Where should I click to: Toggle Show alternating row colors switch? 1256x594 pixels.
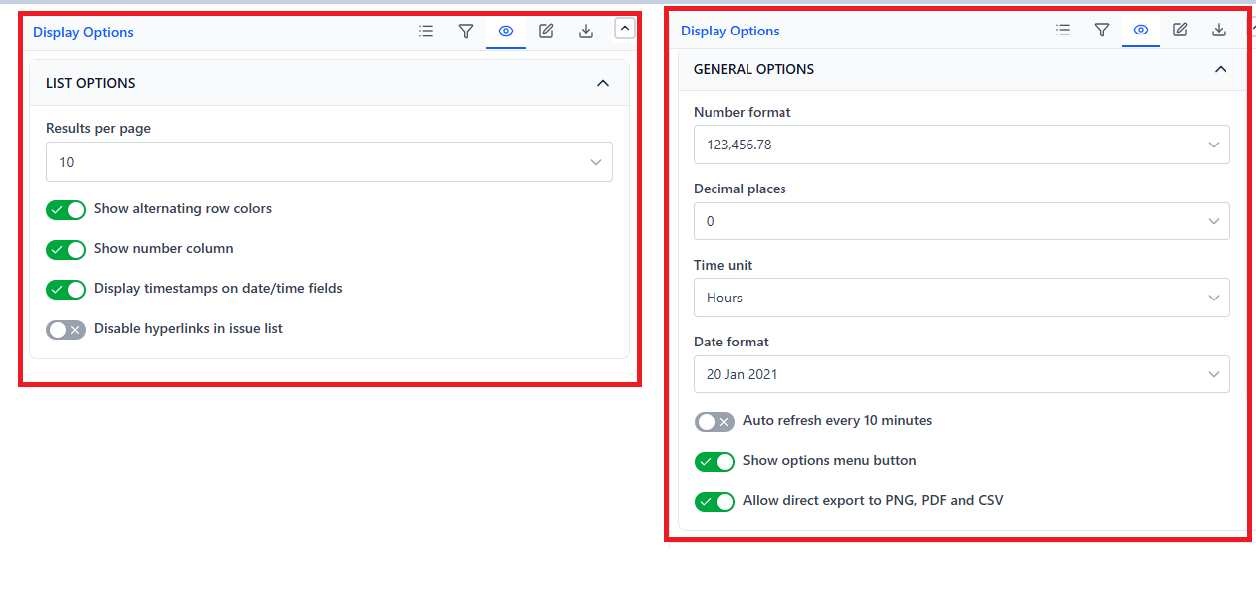click(x=66, y=209)
